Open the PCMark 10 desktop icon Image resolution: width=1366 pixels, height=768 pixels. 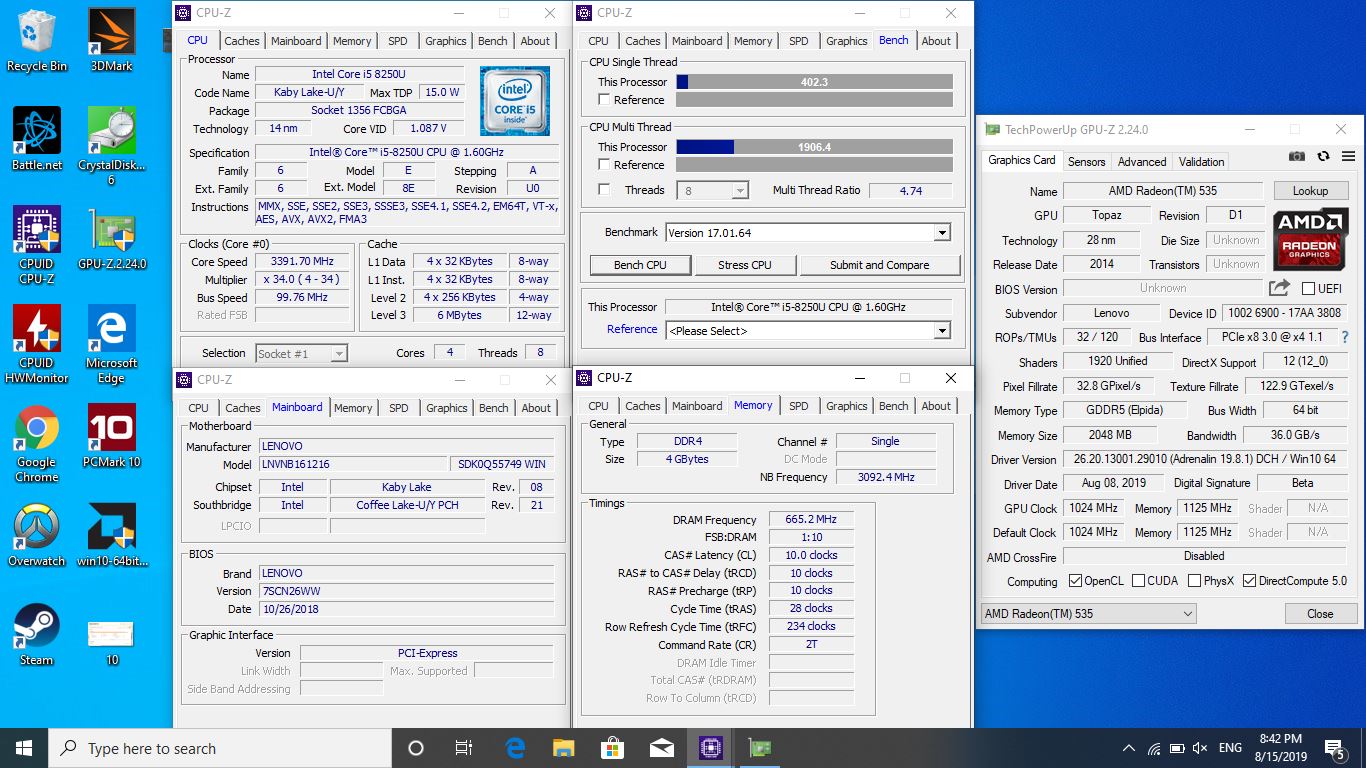(112, 437)
